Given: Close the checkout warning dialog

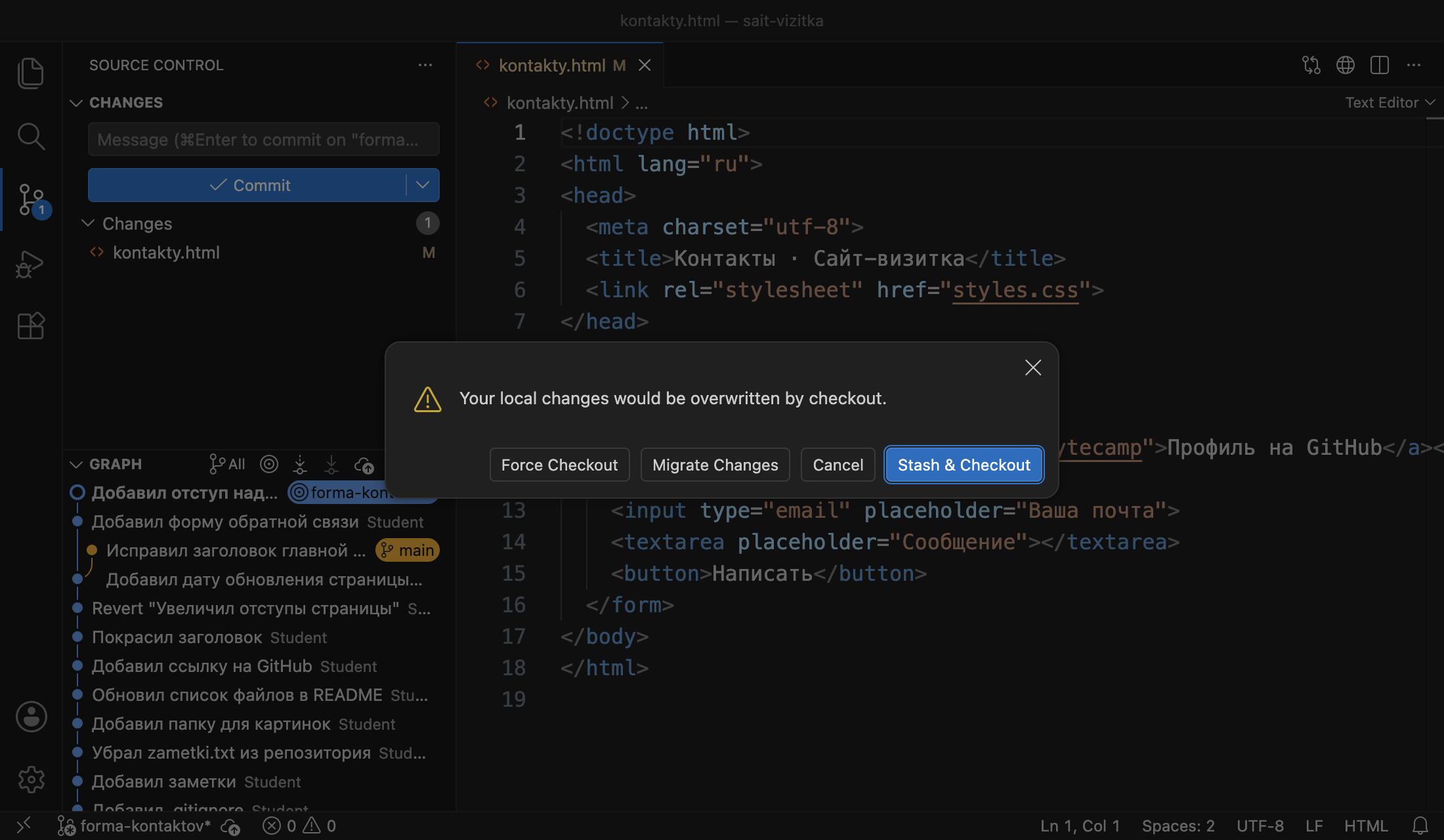Looking at the screenshot, I should pyautogui.click(x=1033, y=367).
